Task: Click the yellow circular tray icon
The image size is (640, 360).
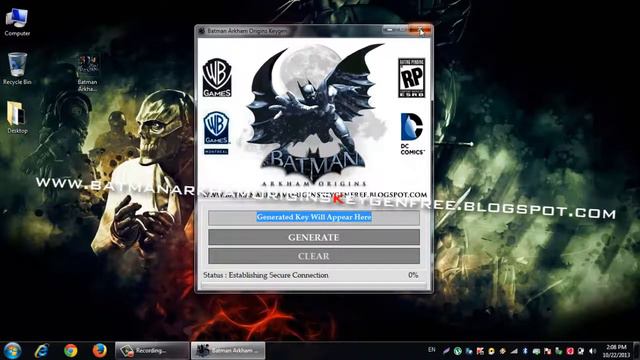Action: pos(491,351)
